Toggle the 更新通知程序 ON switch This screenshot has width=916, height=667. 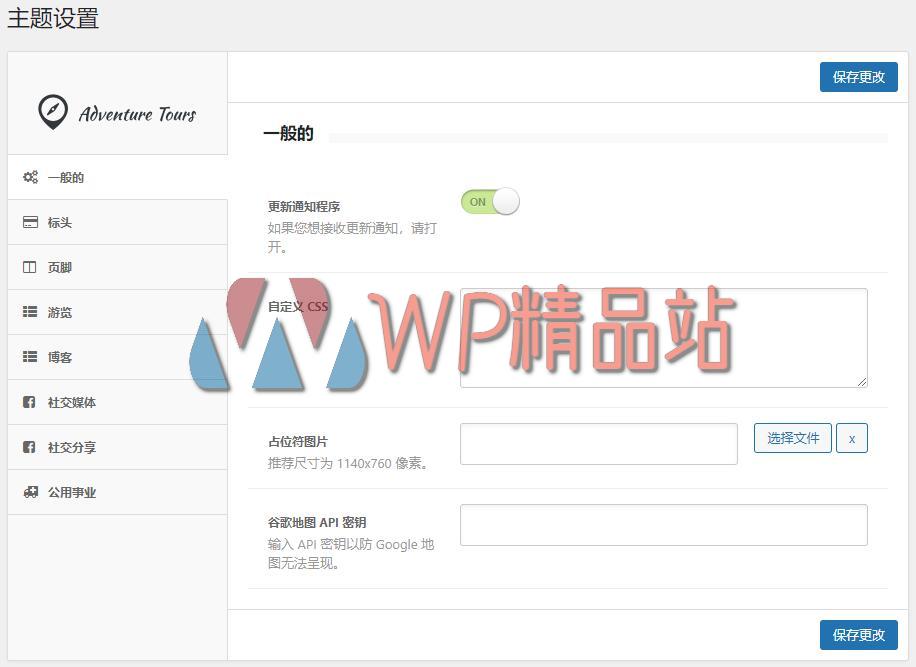coord(490,202)
